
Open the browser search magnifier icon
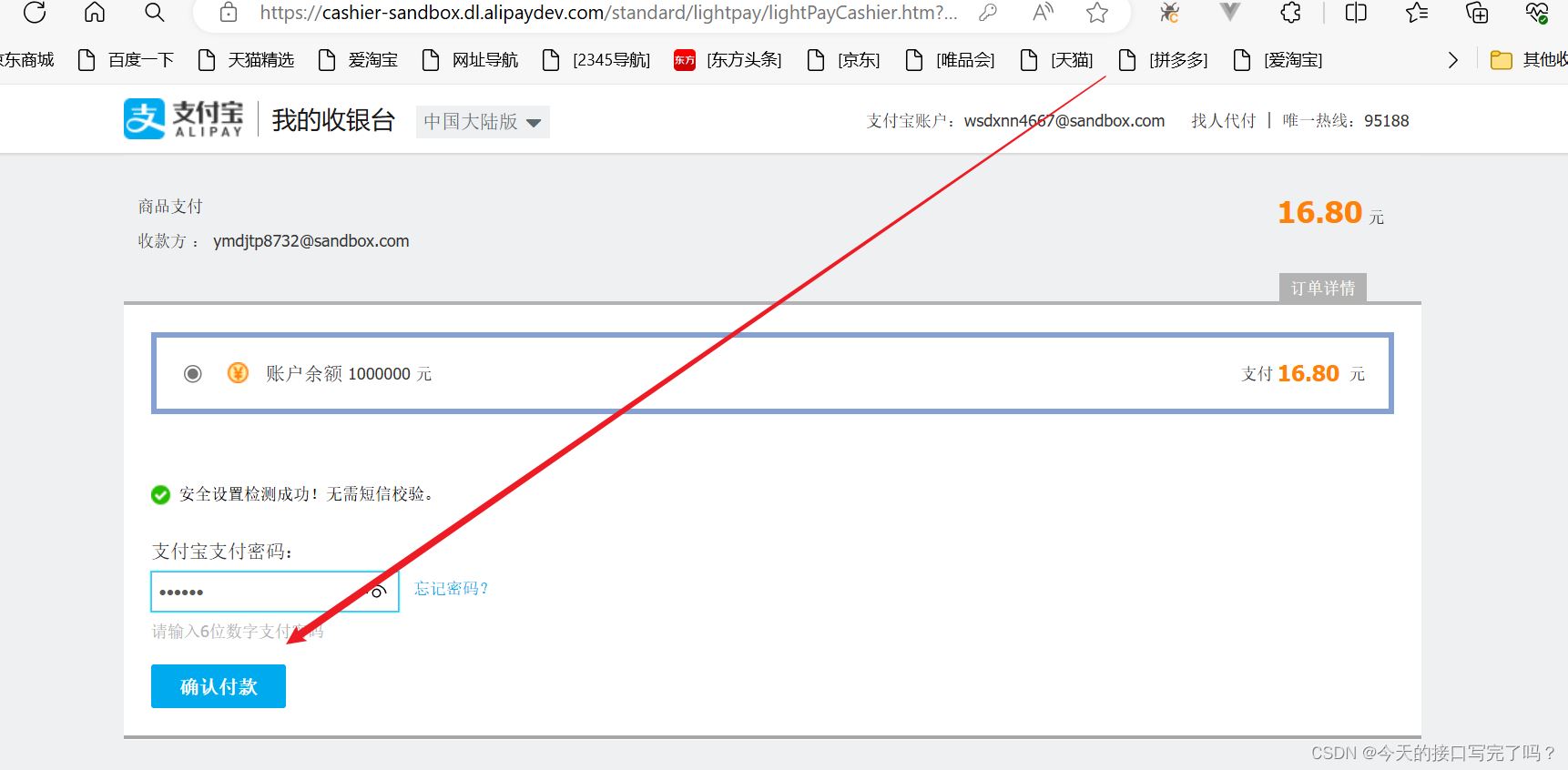point(155,12)
